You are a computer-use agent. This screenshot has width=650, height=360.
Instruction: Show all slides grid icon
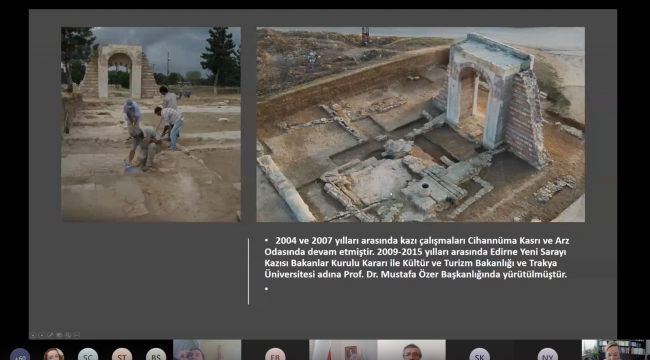(59, 335)
